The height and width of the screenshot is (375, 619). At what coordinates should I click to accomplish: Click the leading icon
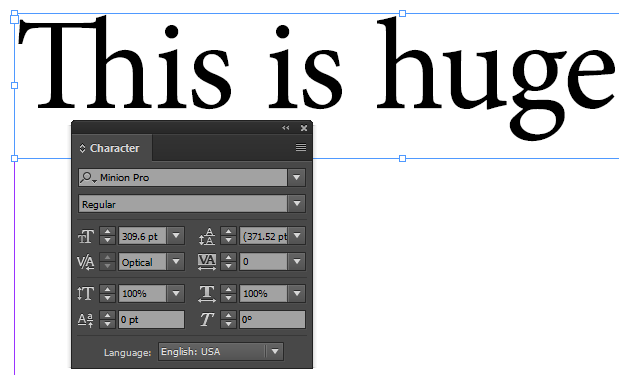pyautogui.click(x=207, y=236)
